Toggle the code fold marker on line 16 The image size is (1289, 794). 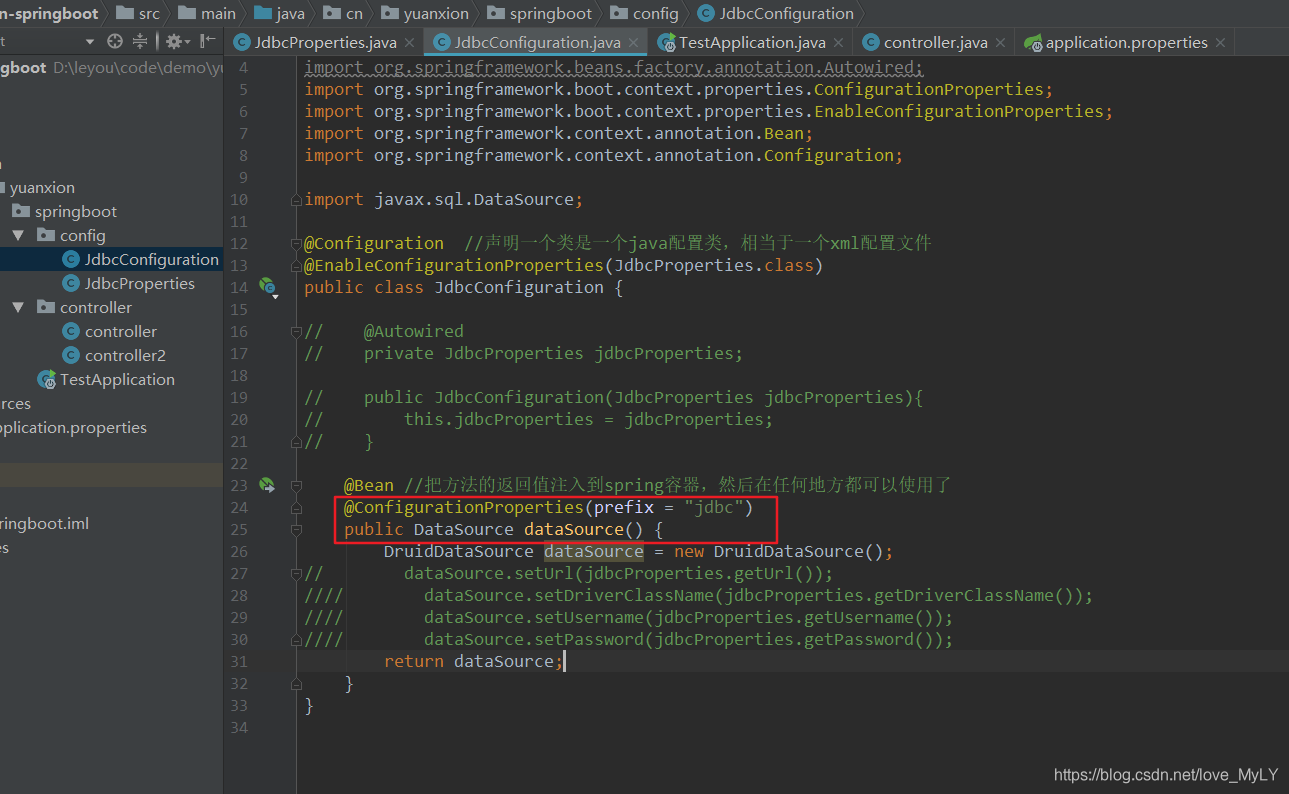296,331
